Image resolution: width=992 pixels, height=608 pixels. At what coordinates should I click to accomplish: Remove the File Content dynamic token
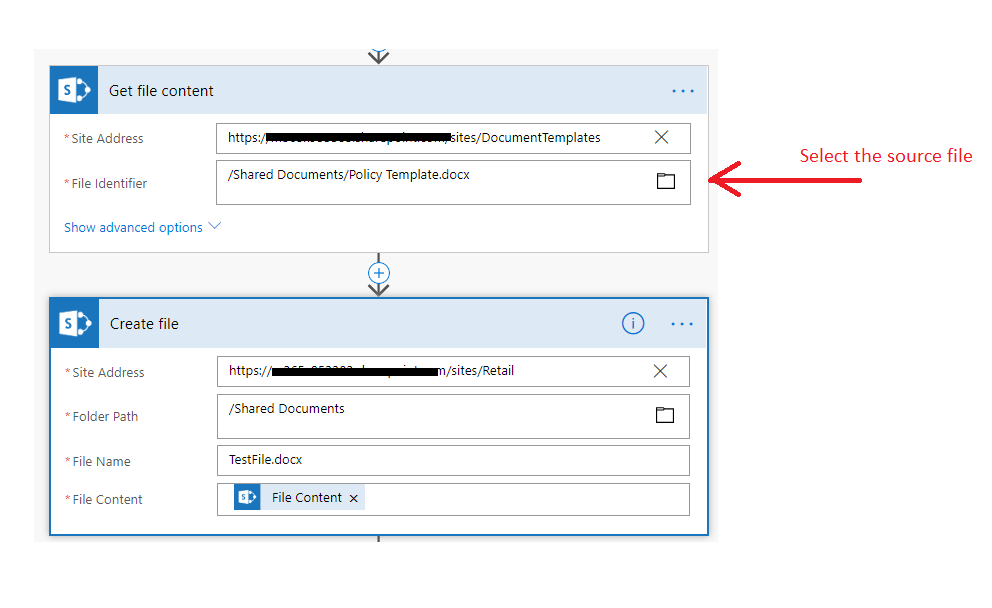(x=354, y=496)
